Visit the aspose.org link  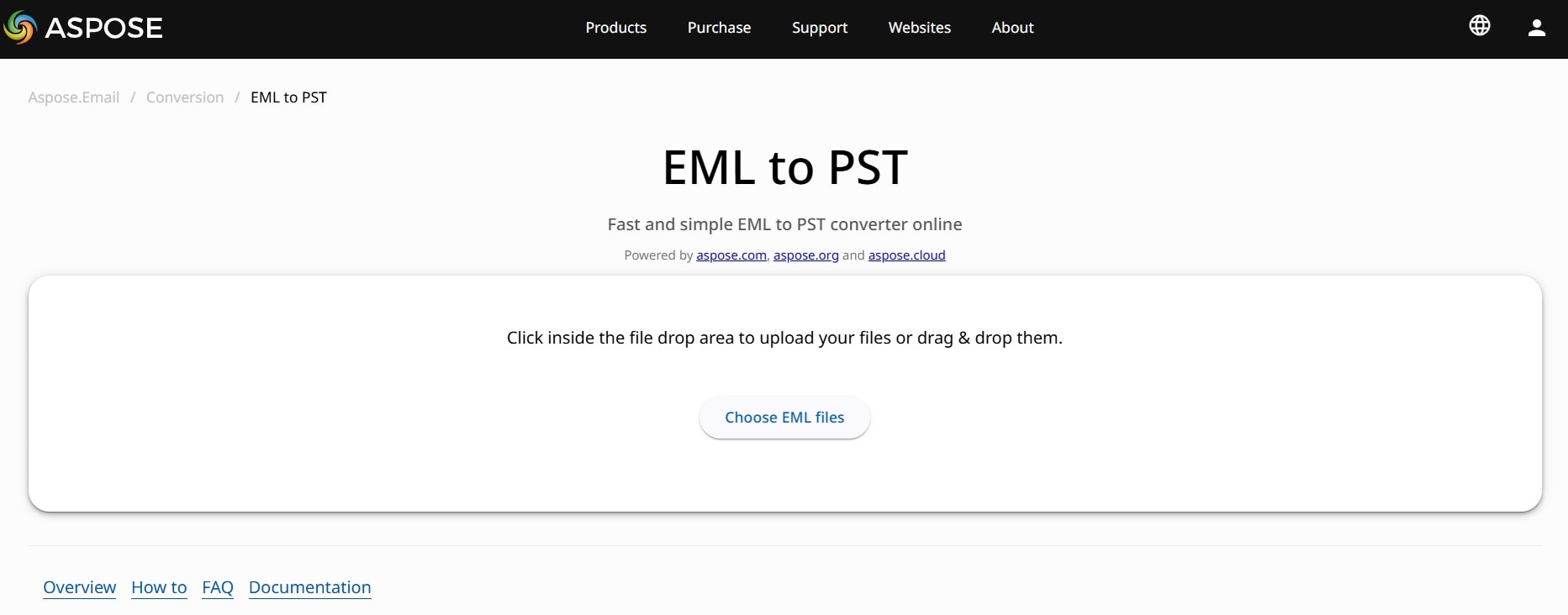tap(806, 255)
